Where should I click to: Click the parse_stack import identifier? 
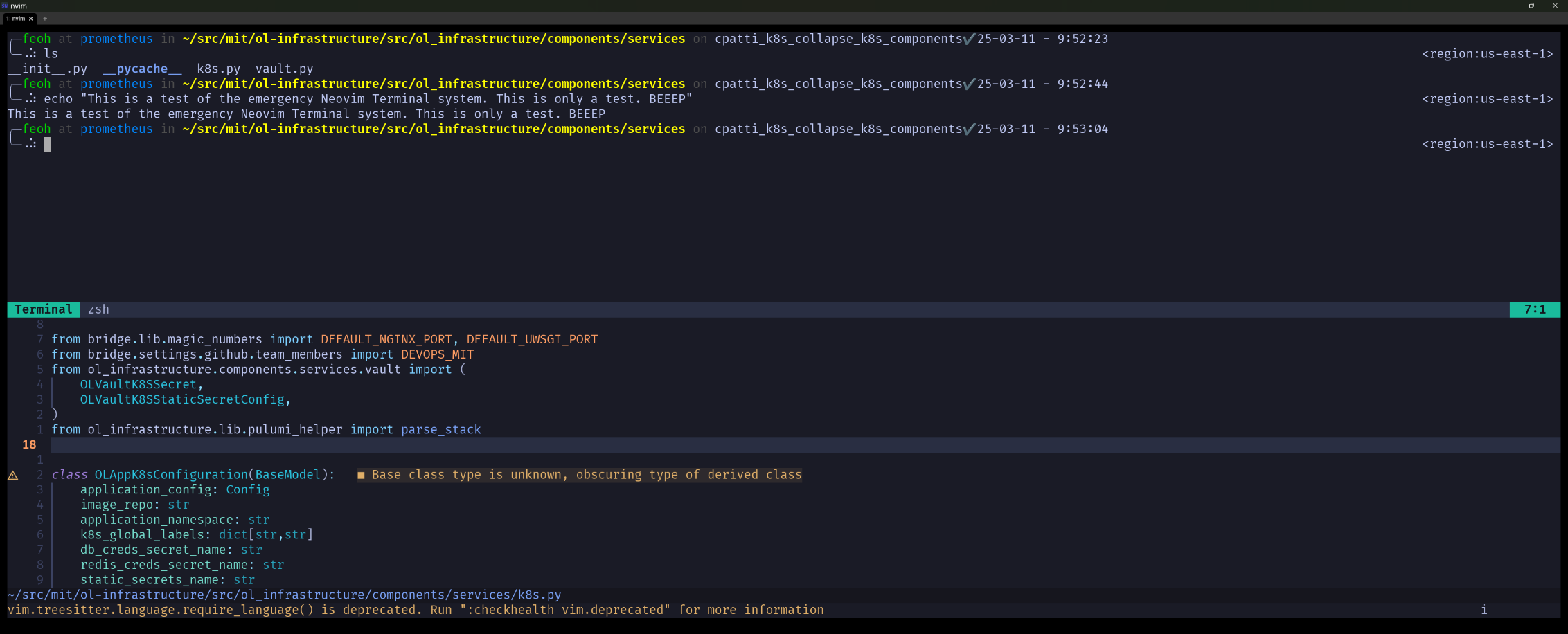440,430
